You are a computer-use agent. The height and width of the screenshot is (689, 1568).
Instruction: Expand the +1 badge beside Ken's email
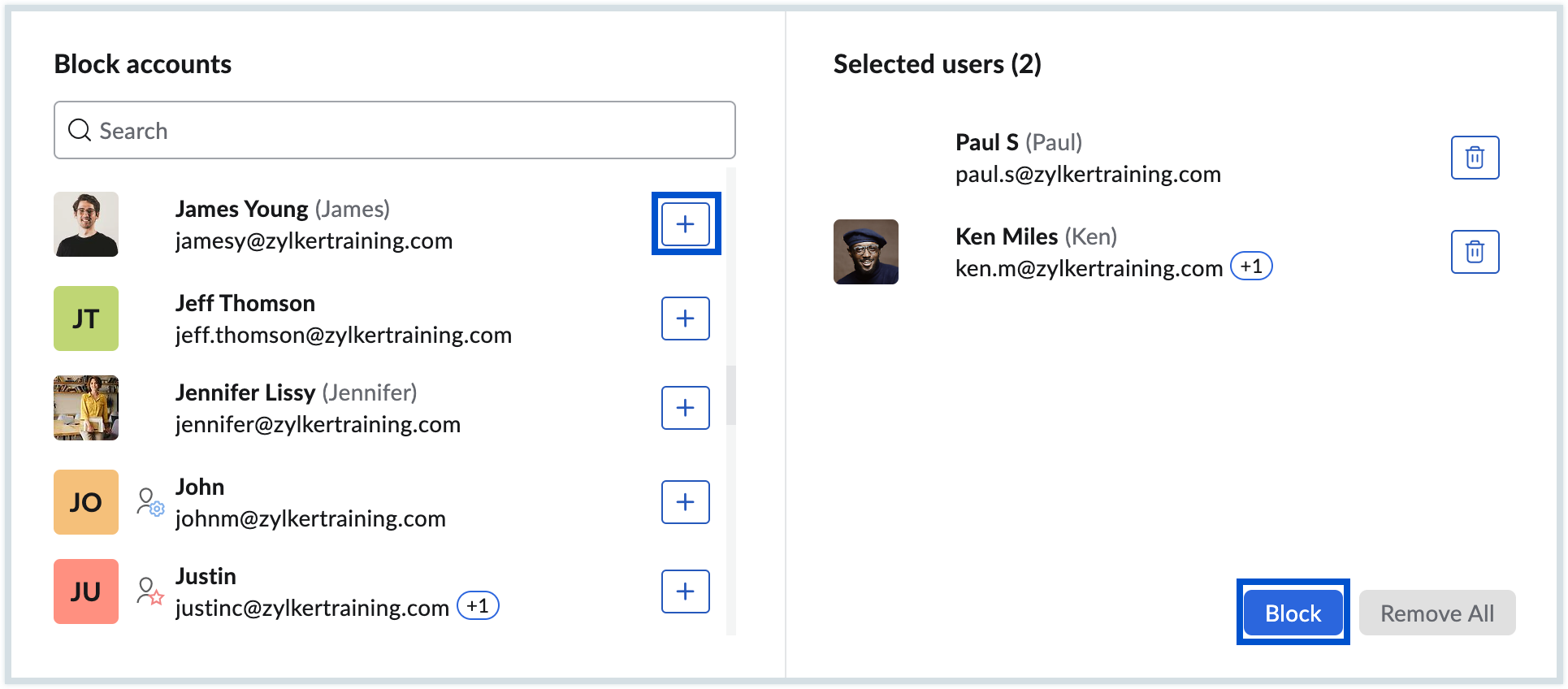coord(1251,266)
